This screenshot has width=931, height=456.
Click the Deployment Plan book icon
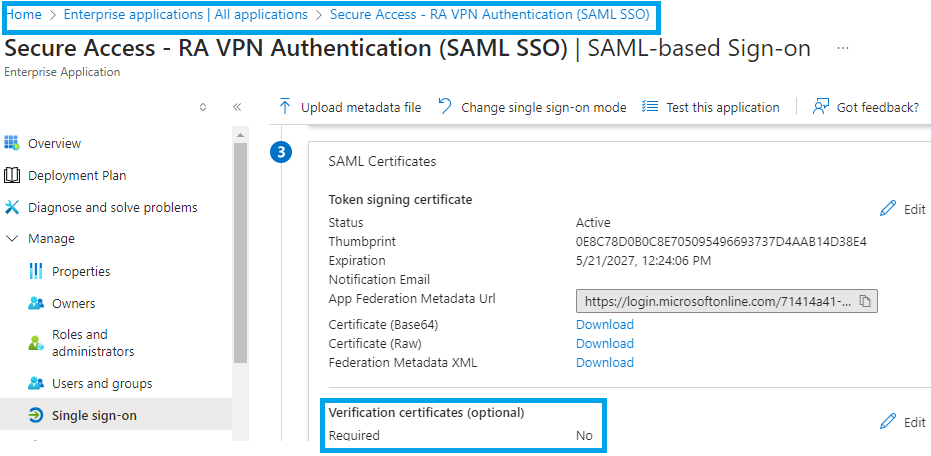point(12,175)
